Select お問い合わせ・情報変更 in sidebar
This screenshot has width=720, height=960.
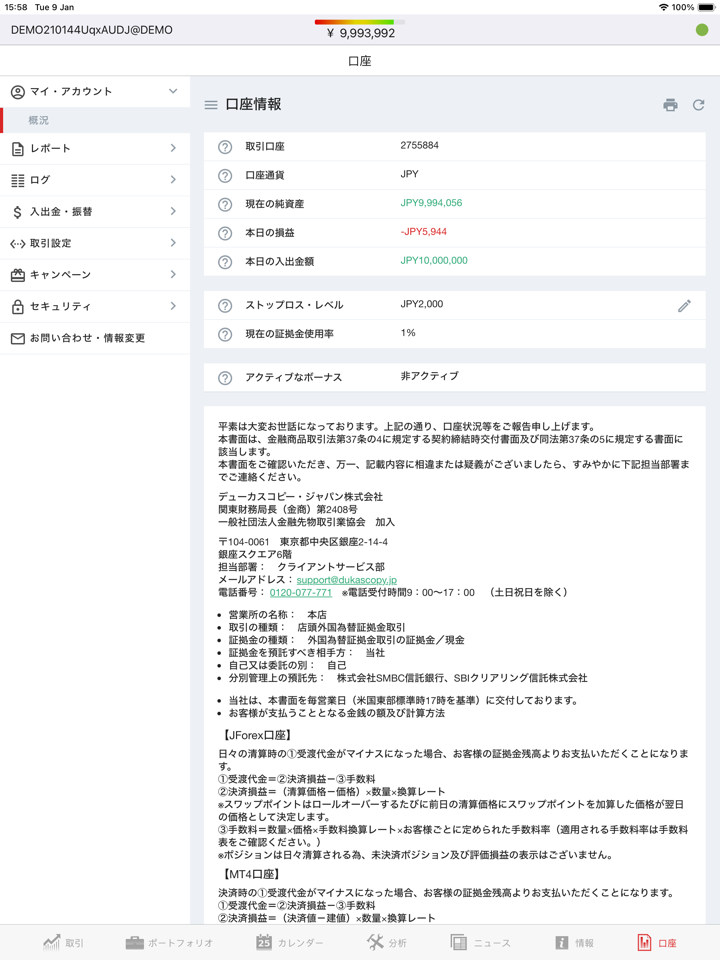95,338
